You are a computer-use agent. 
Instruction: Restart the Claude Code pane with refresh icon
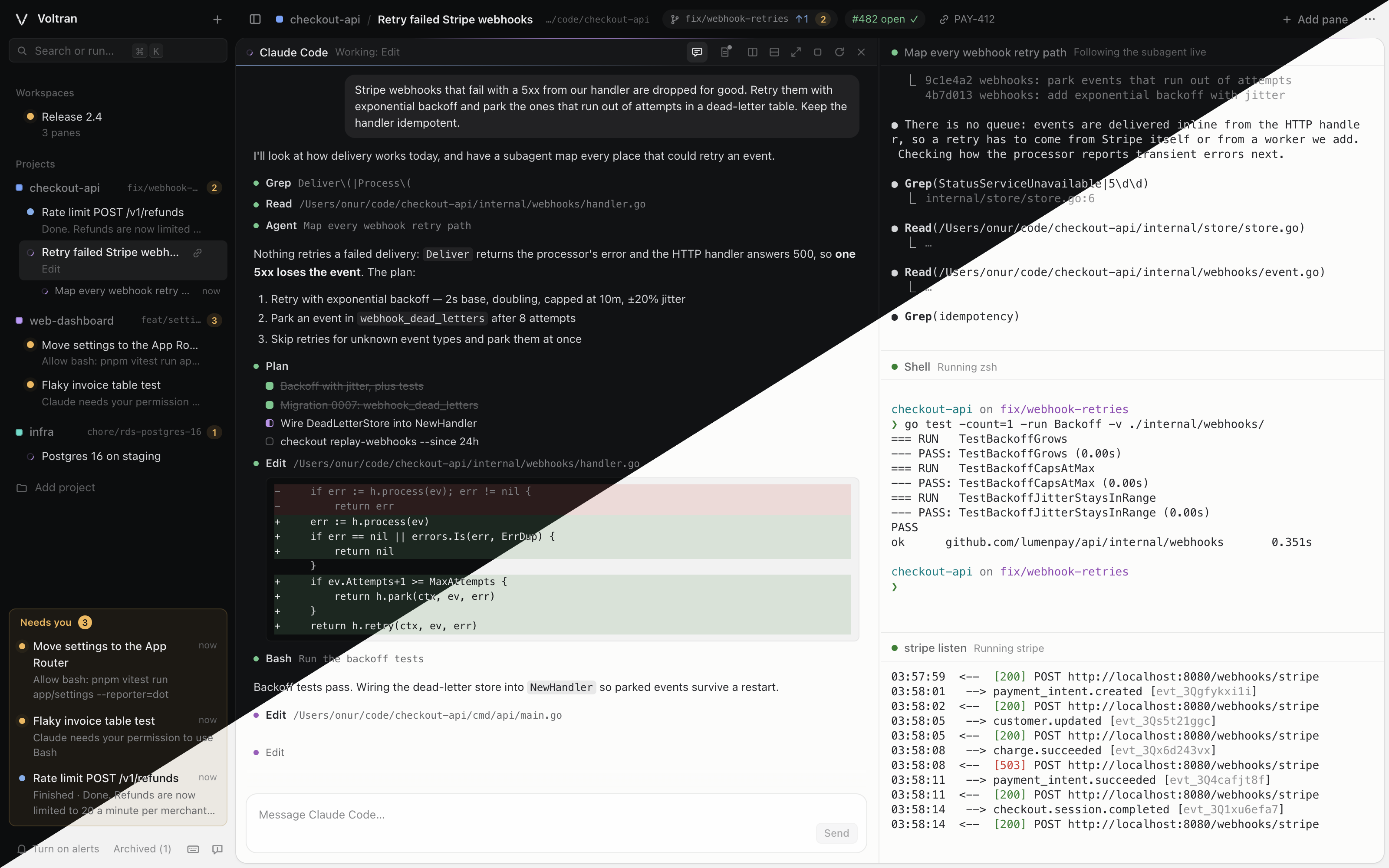[839, 52]
